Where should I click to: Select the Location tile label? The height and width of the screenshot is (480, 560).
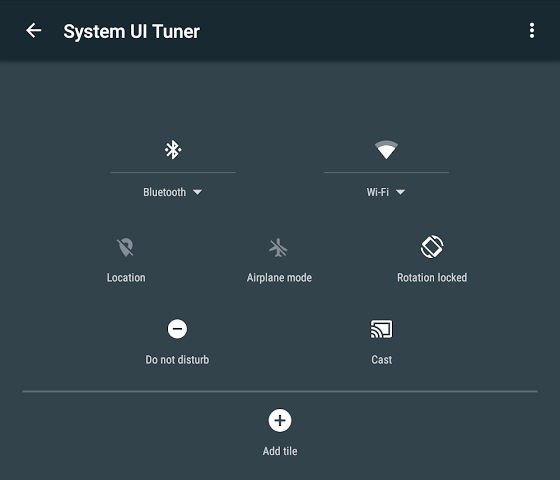coord(126,278)
